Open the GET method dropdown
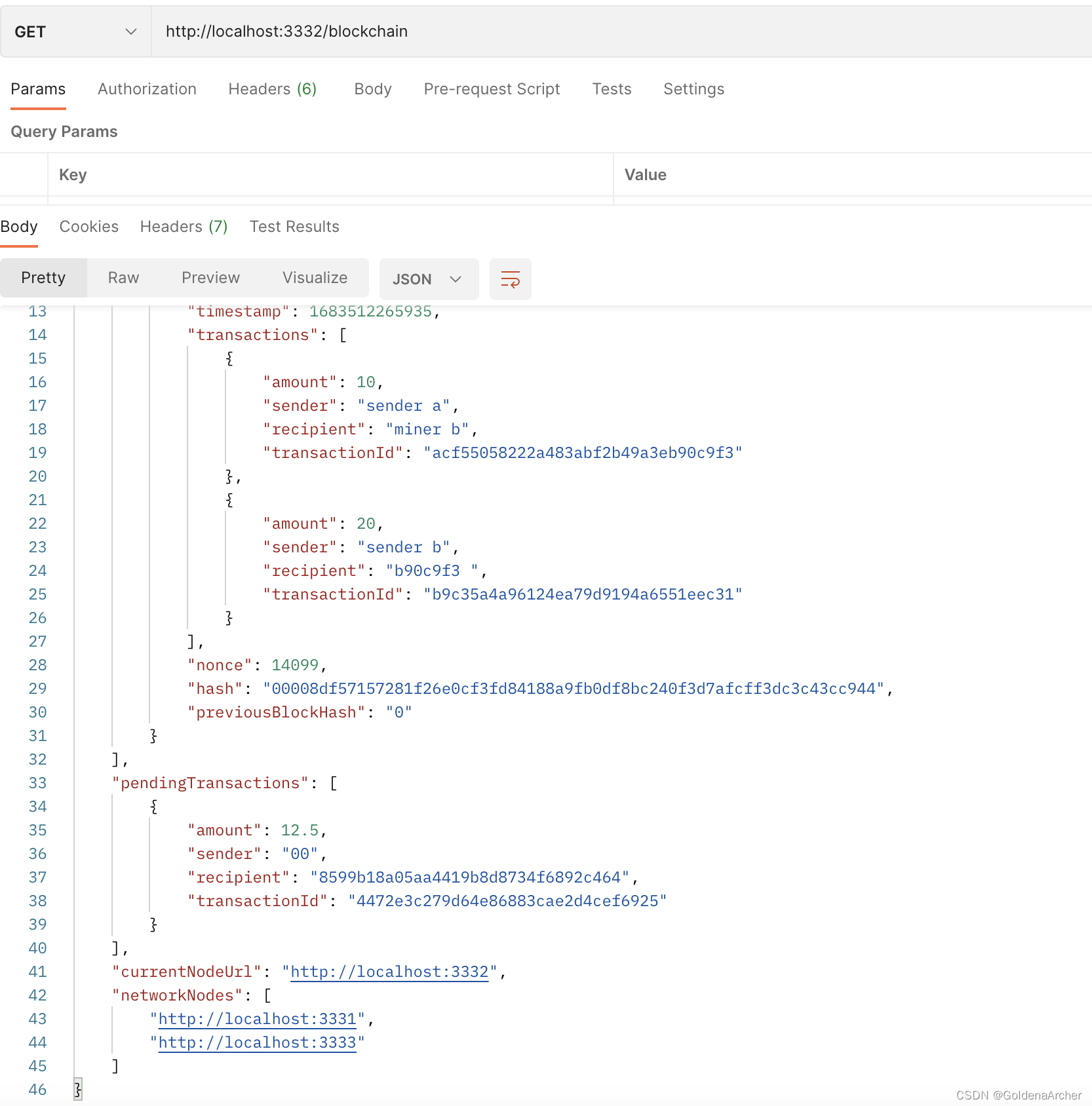 (x=75, y=31)
